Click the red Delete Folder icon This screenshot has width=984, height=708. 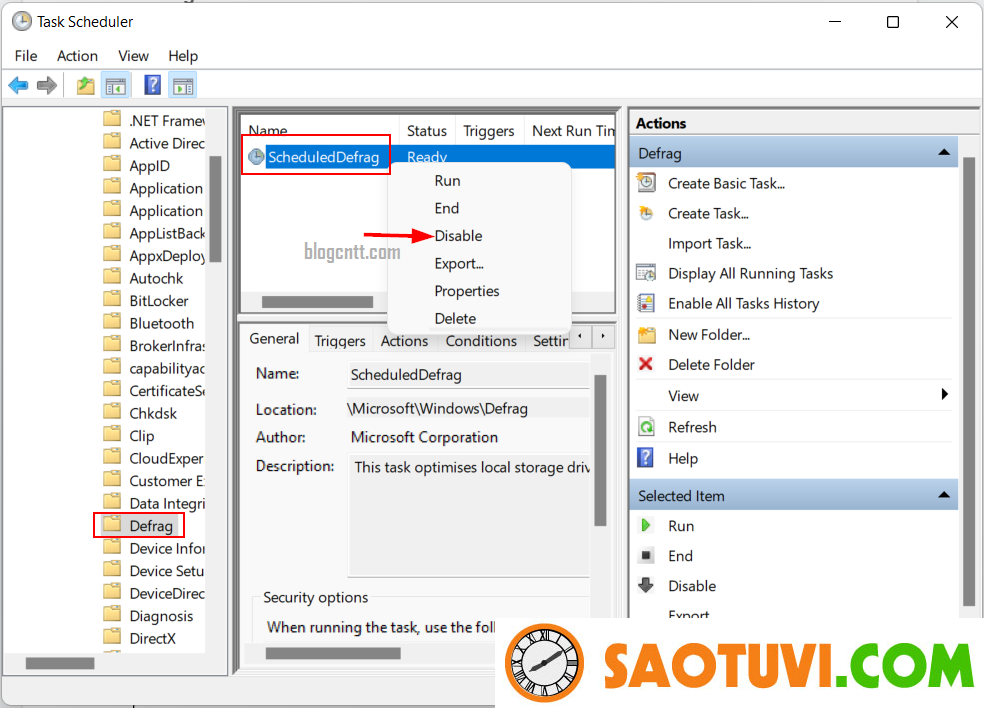[x=647, y=365]
